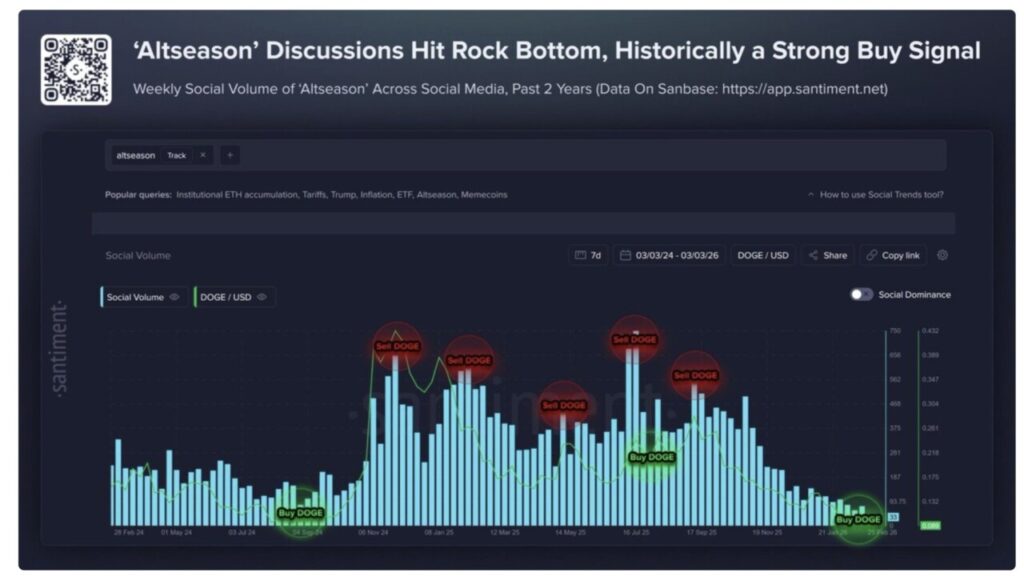Hide the Social Volume metric via eye icon
Image resolution: width=1024 pixels, height=577 pixels.
[x=175, y=297]
